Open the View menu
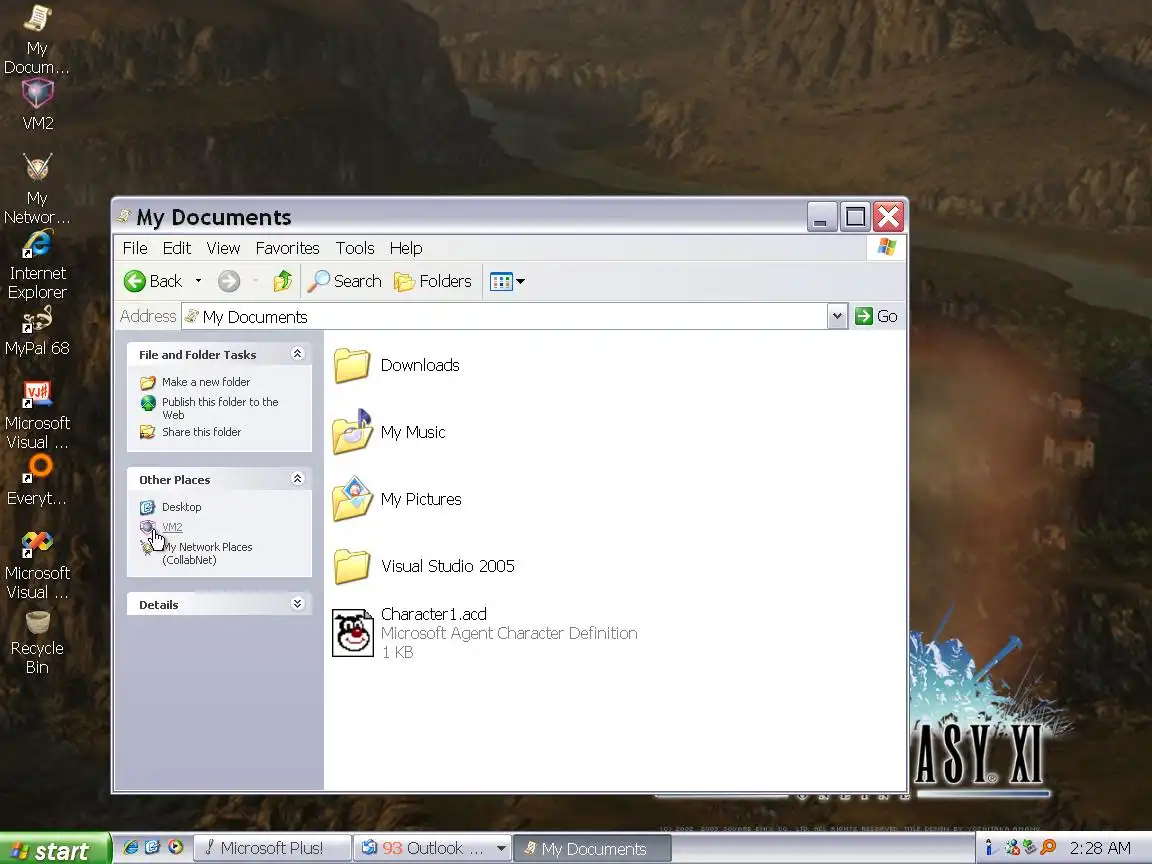The width and height of the screenshot is (1152, 864). tap(223, 248)
